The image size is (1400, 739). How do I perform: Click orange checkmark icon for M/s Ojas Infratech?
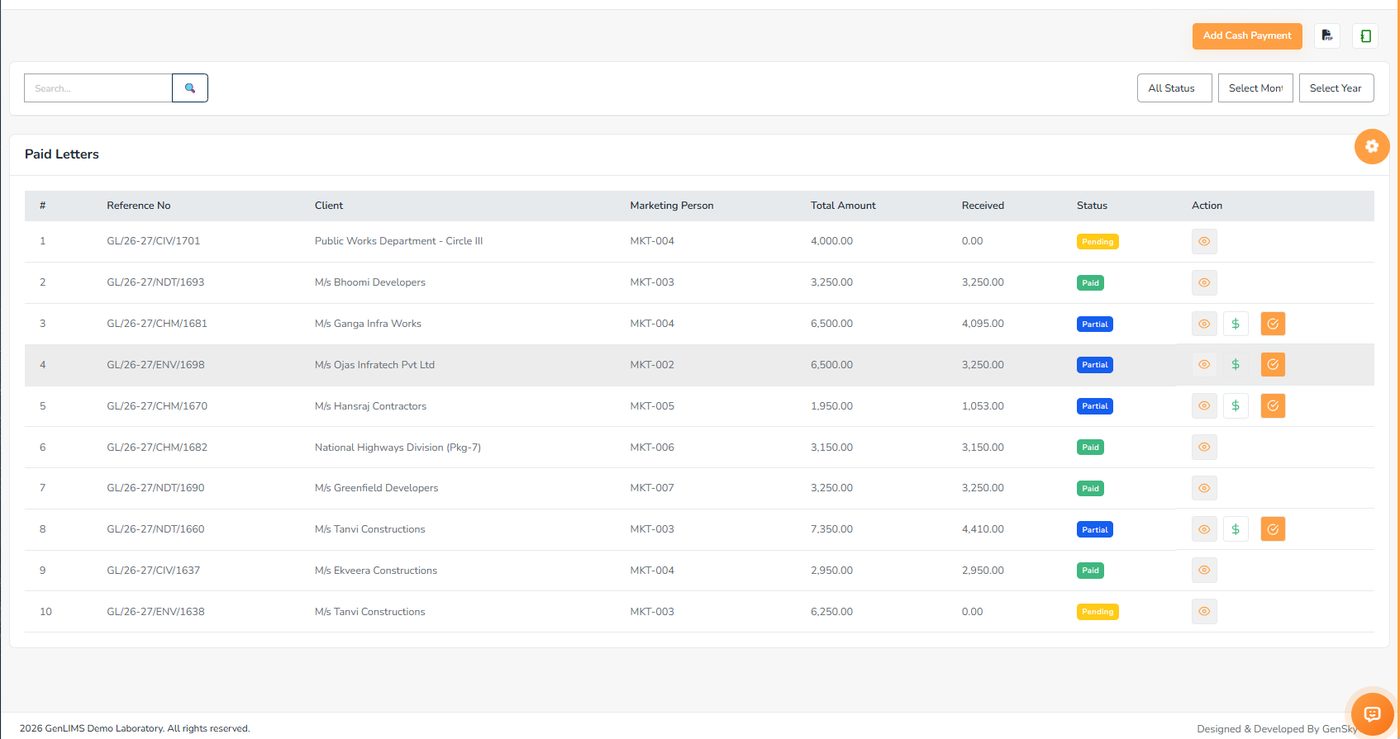[1273, 365]
